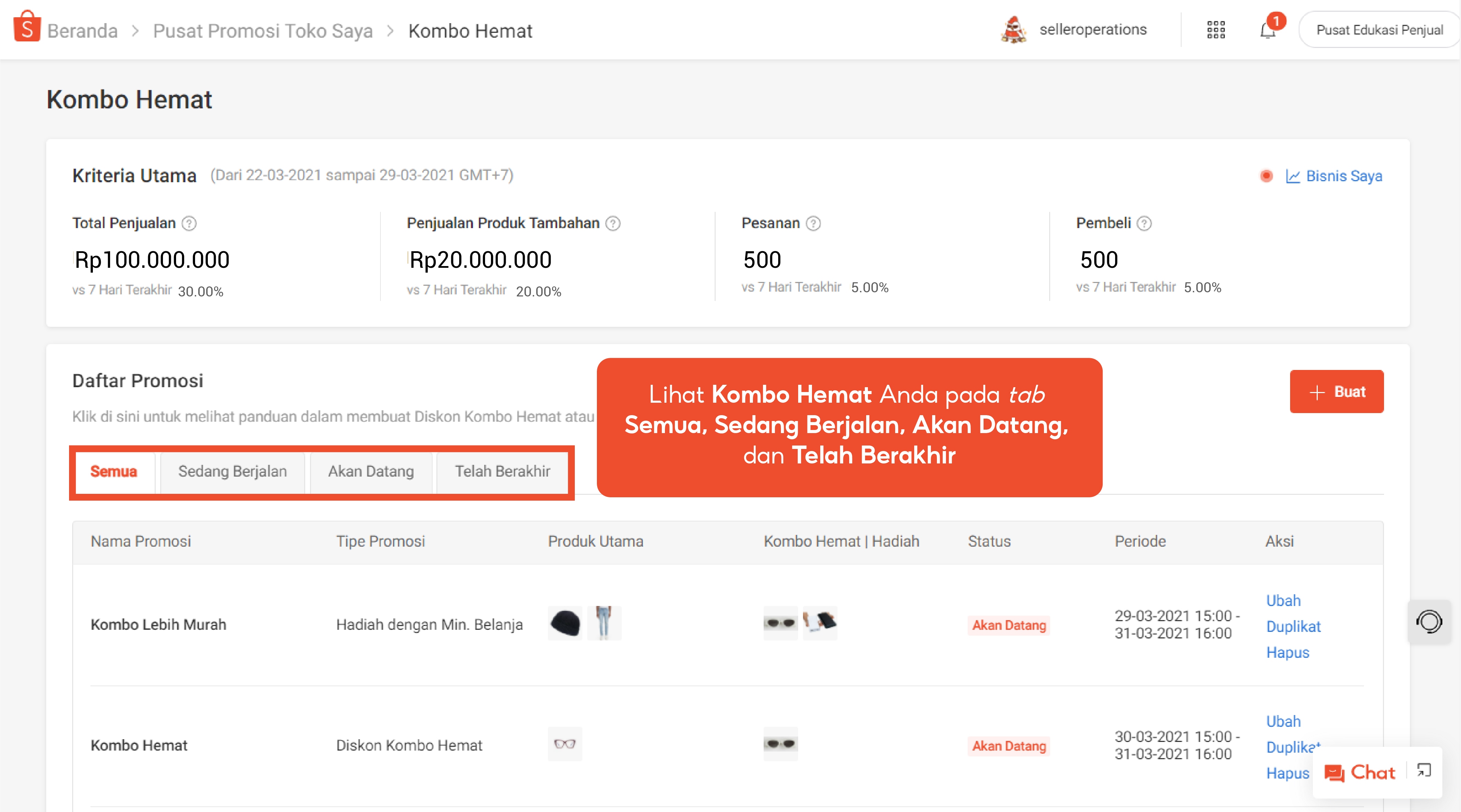
Task: Open the apps grid menu icon
Action: (1216, 29)
